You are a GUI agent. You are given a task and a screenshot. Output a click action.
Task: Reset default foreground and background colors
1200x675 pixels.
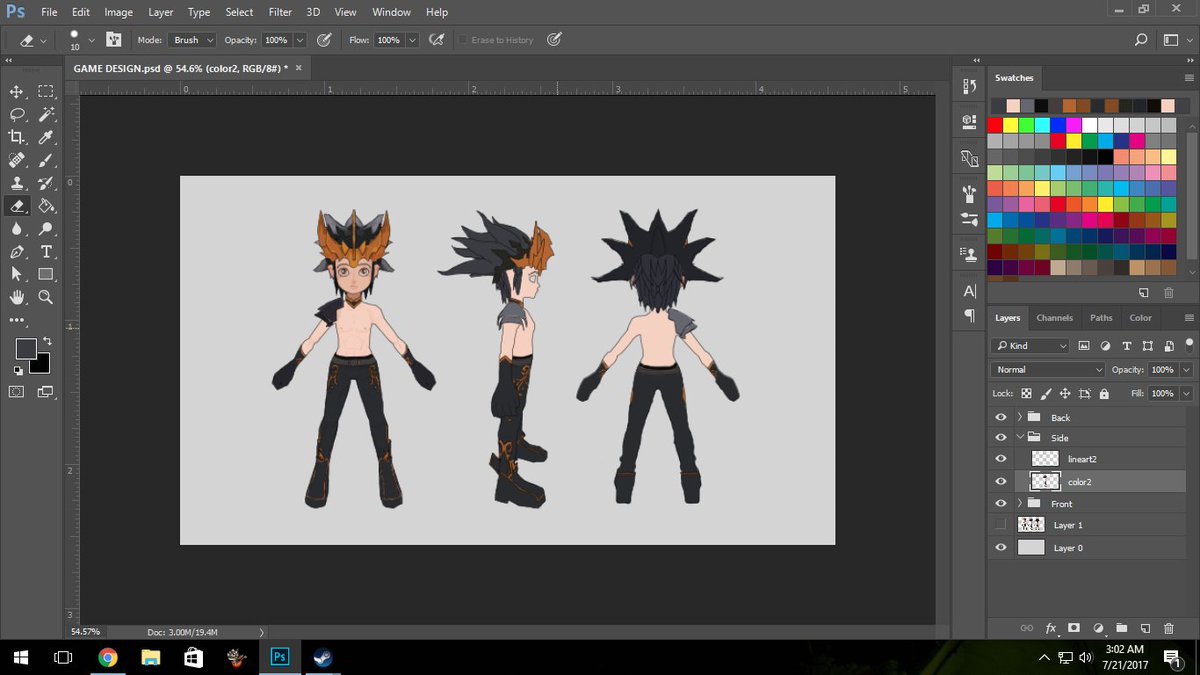click(x=19, y=369)
